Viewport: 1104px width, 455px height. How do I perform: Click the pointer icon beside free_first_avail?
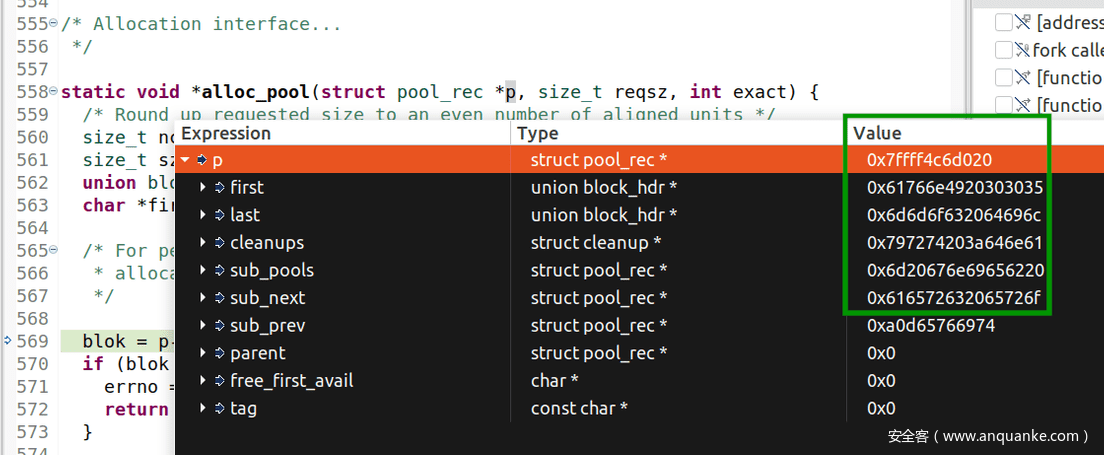[x=220, y=381]
